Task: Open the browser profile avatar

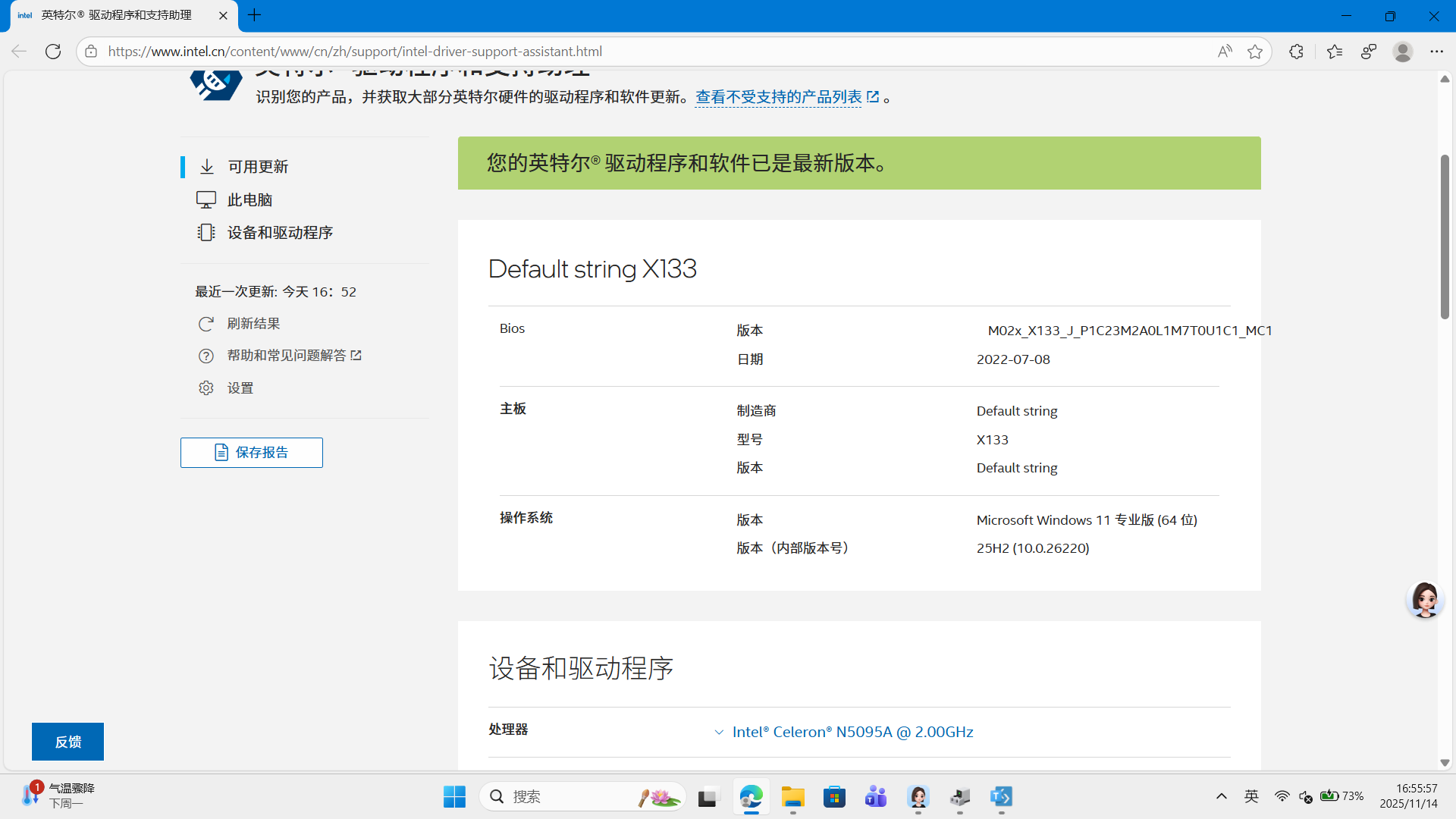Action: tap(1402, 52)
